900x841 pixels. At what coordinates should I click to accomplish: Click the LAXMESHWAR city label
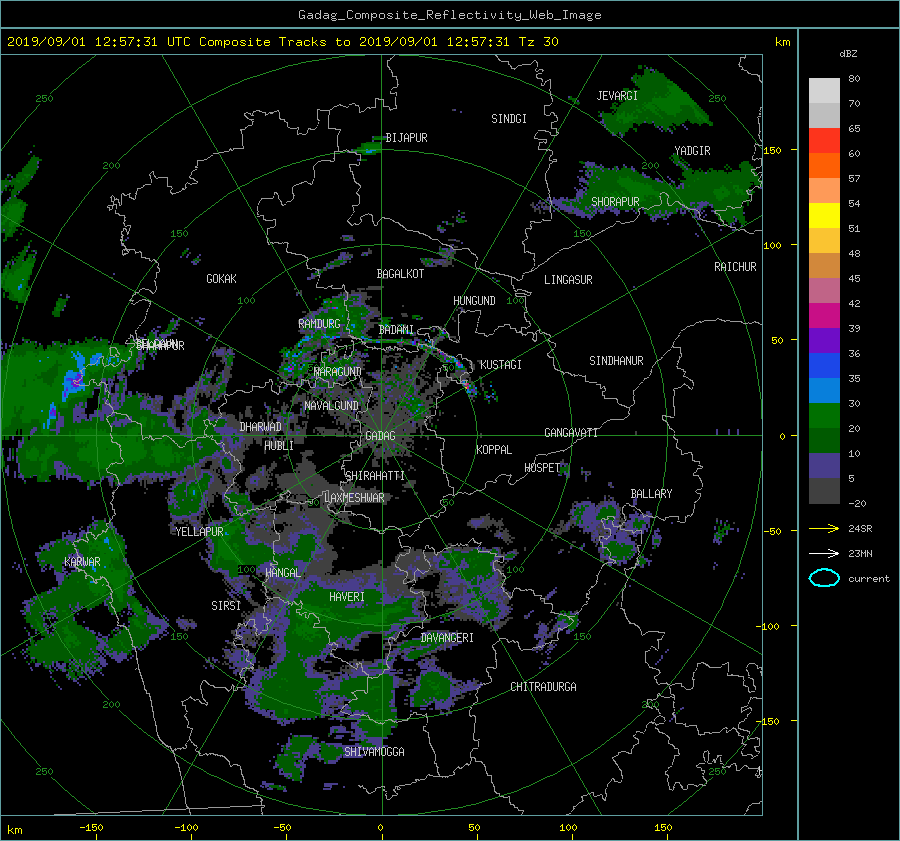(354, 498)
